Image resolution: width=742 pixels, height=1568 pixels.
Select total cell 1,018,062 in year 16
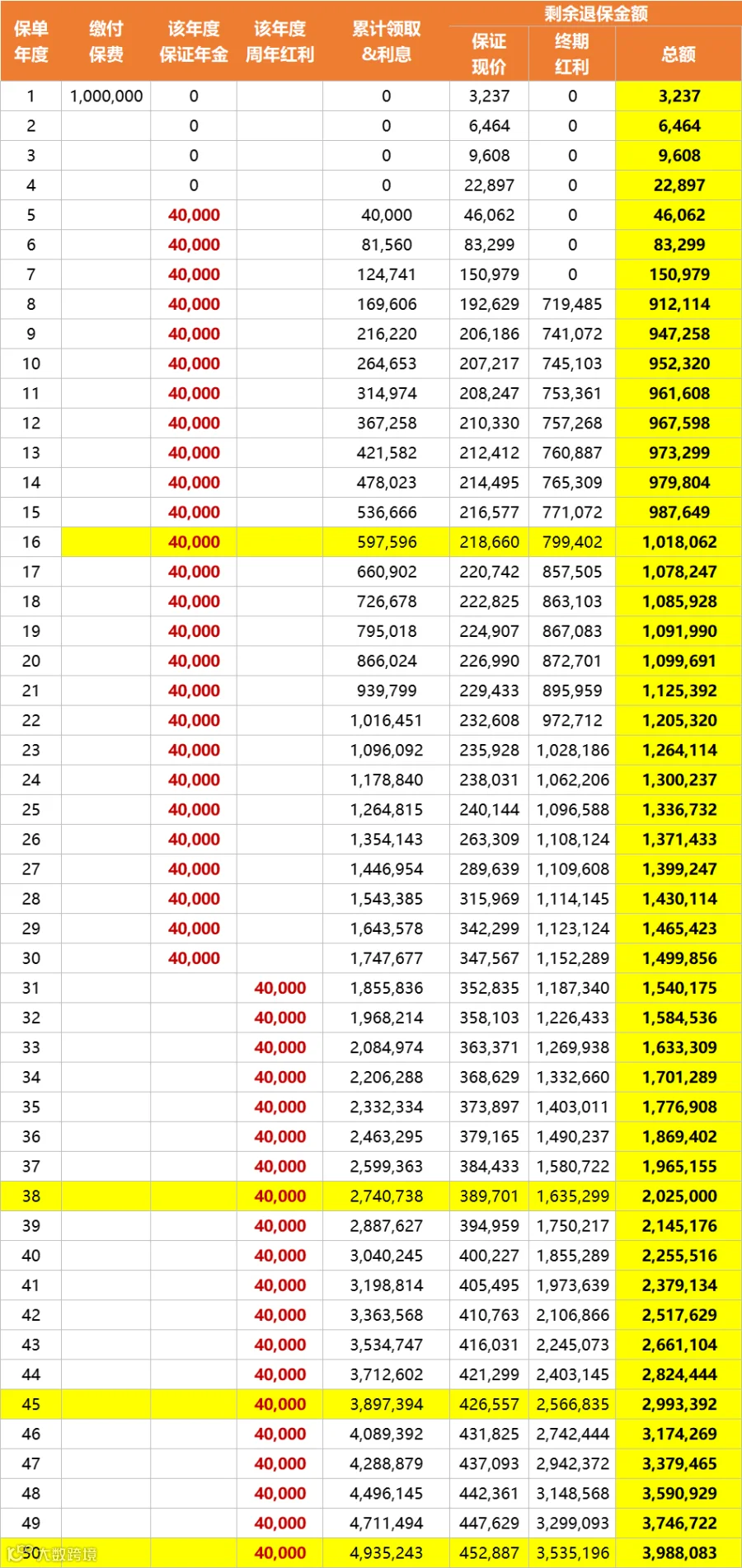pos(679,542)
